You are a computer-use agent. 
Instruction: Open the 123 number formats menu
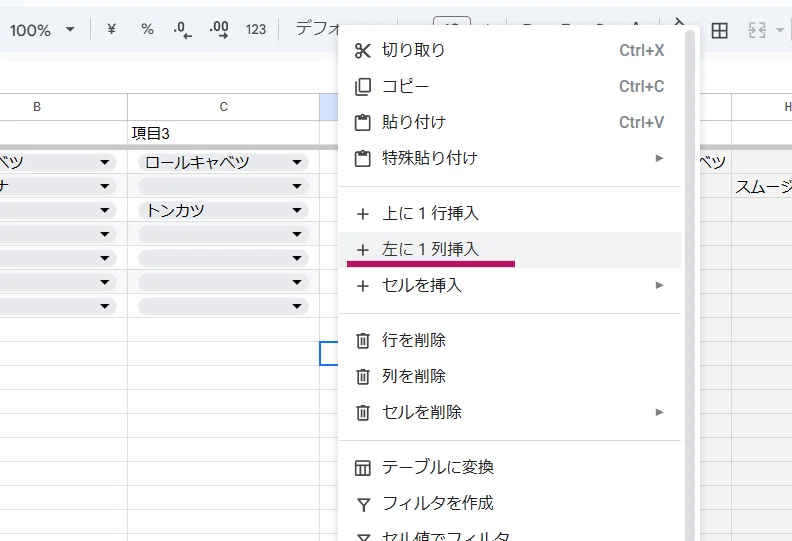(256, 30)
